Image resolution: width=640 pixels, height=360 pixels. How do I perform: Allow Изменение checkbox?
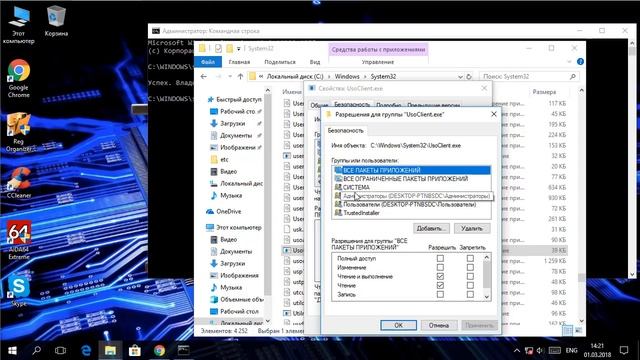(x=440, y=267)
